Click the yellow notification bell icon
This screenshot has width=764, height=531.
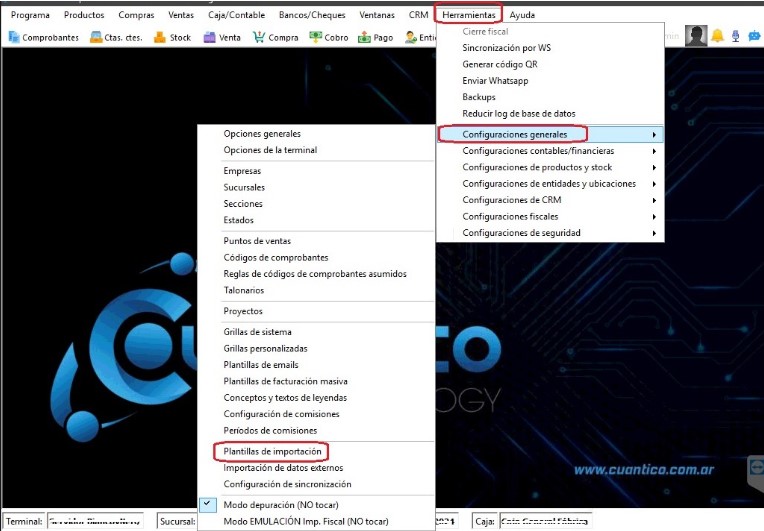click(x=717, y=36)
